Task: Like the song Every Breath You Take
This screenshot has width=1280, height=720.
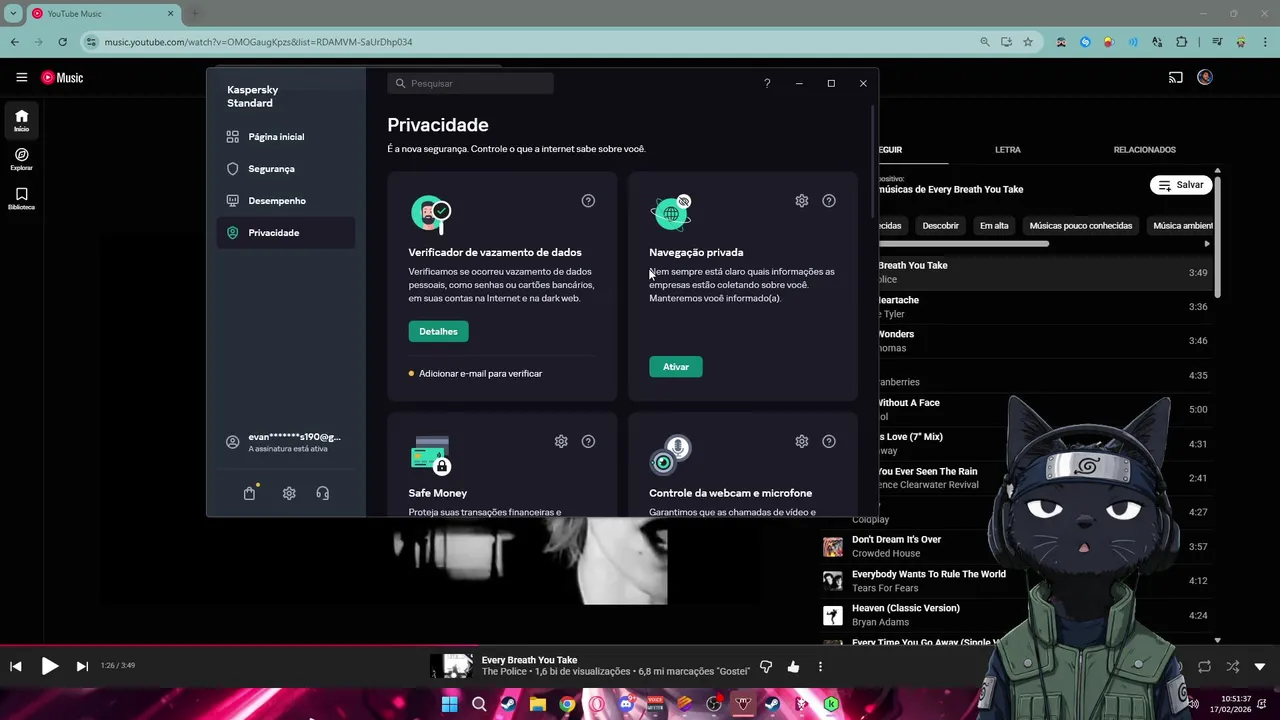Action: 793,666
